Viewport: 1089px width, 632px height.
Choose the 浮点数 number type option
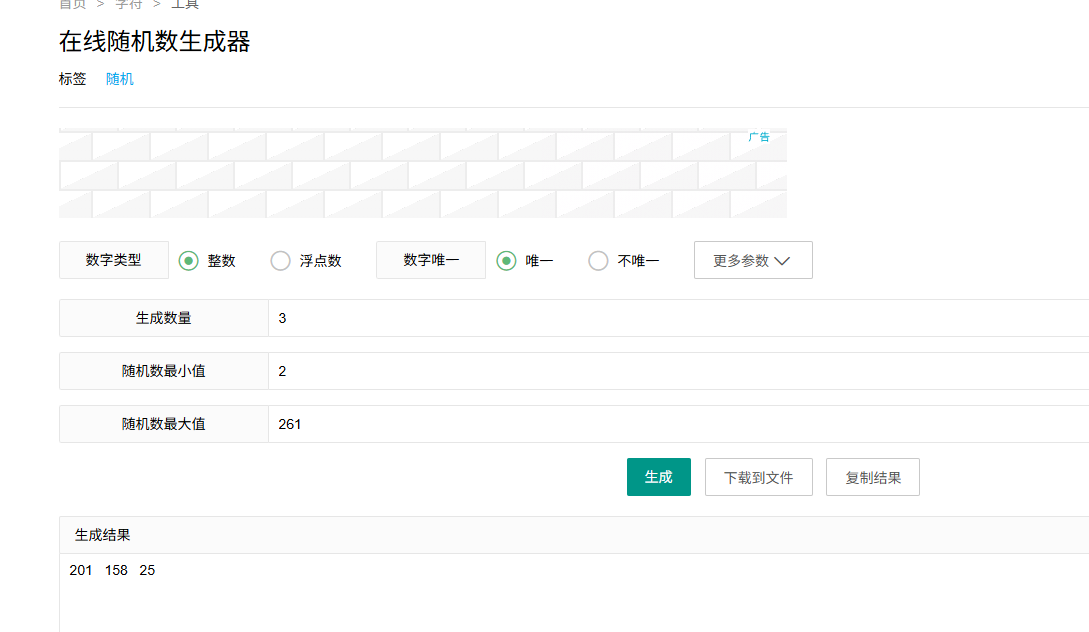tap(281, 261)
